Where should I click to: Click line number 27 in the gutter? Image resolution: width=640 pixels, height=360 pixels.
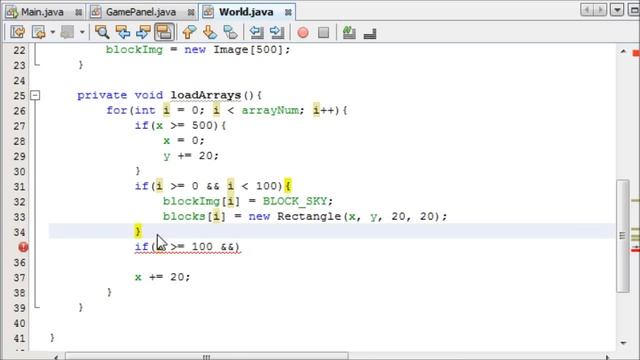point(19,126)
